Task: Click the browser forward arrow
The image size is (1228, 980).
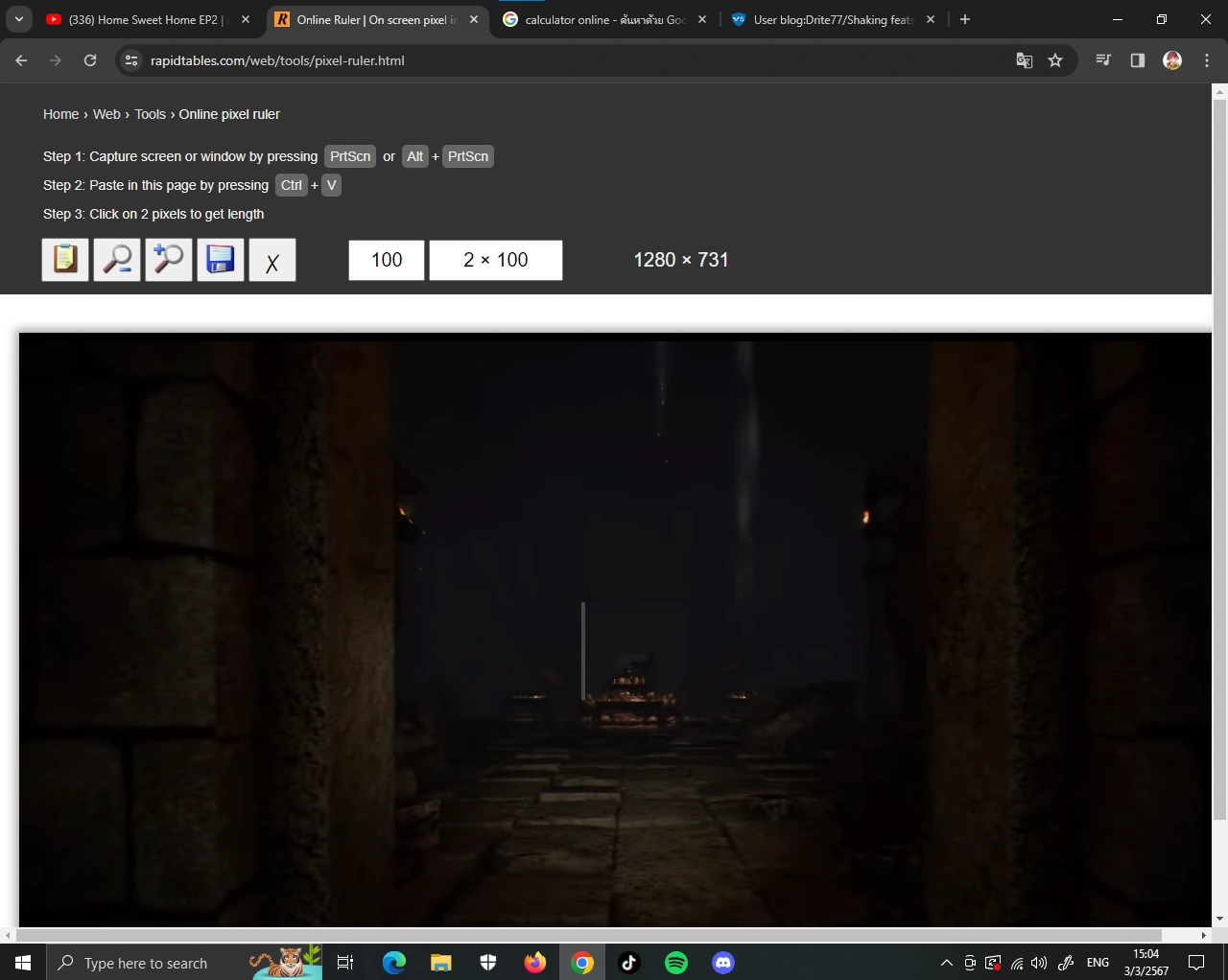Action: coord(56,60)
